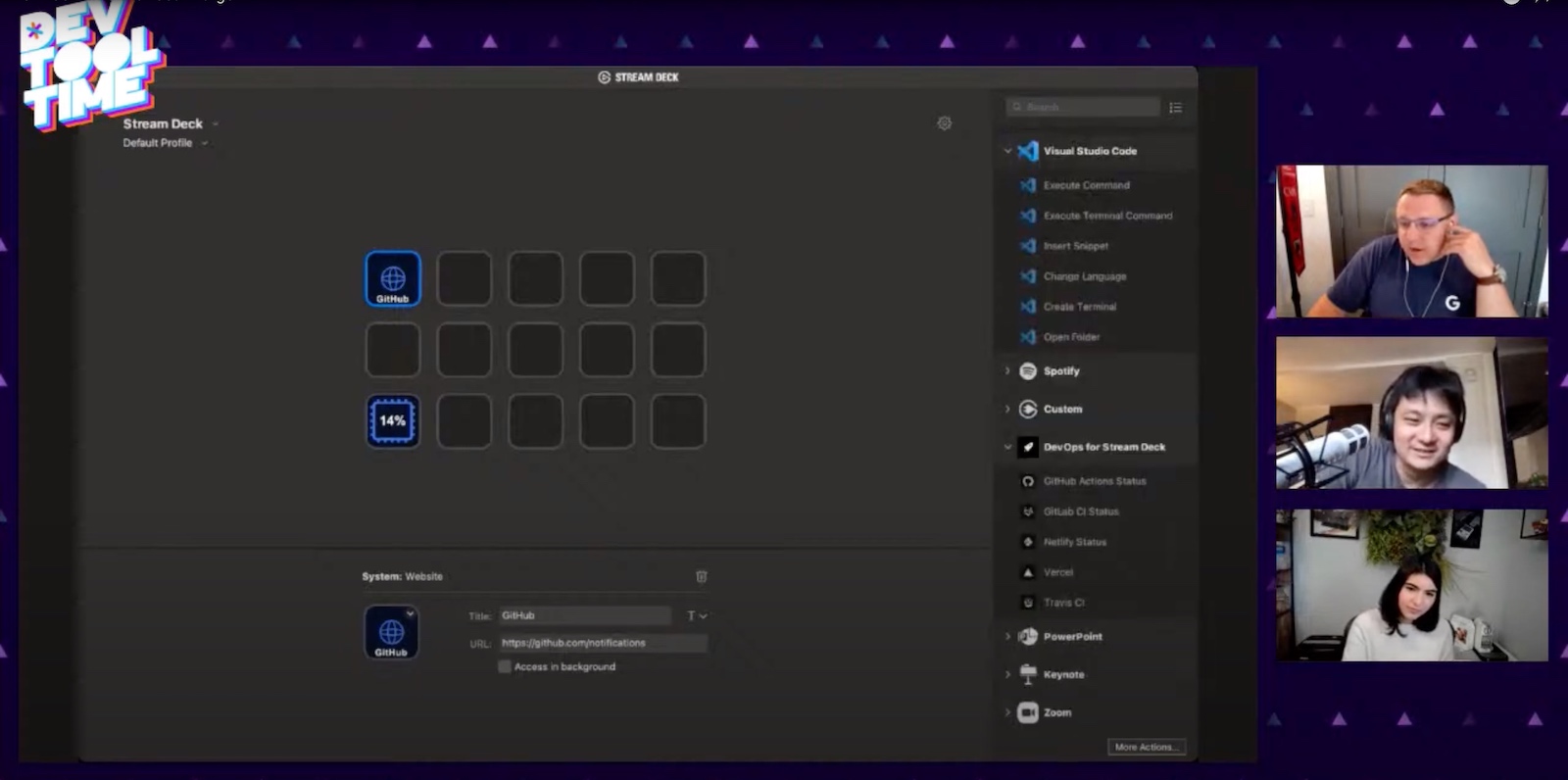Click the "Open Folder" action text
Image resolution: width=1568 pixels, height=780 pixels.
1071,337
